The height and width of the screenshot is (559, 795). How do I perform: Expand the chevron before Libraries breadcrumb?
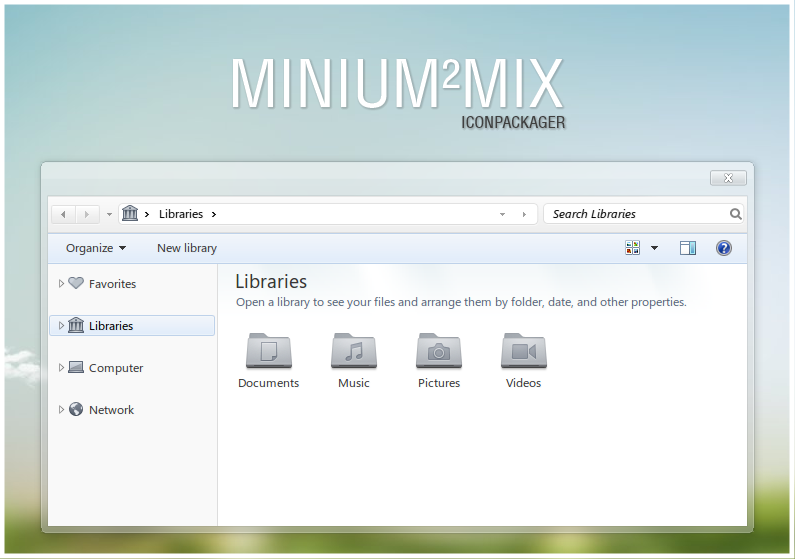(147, 214)
